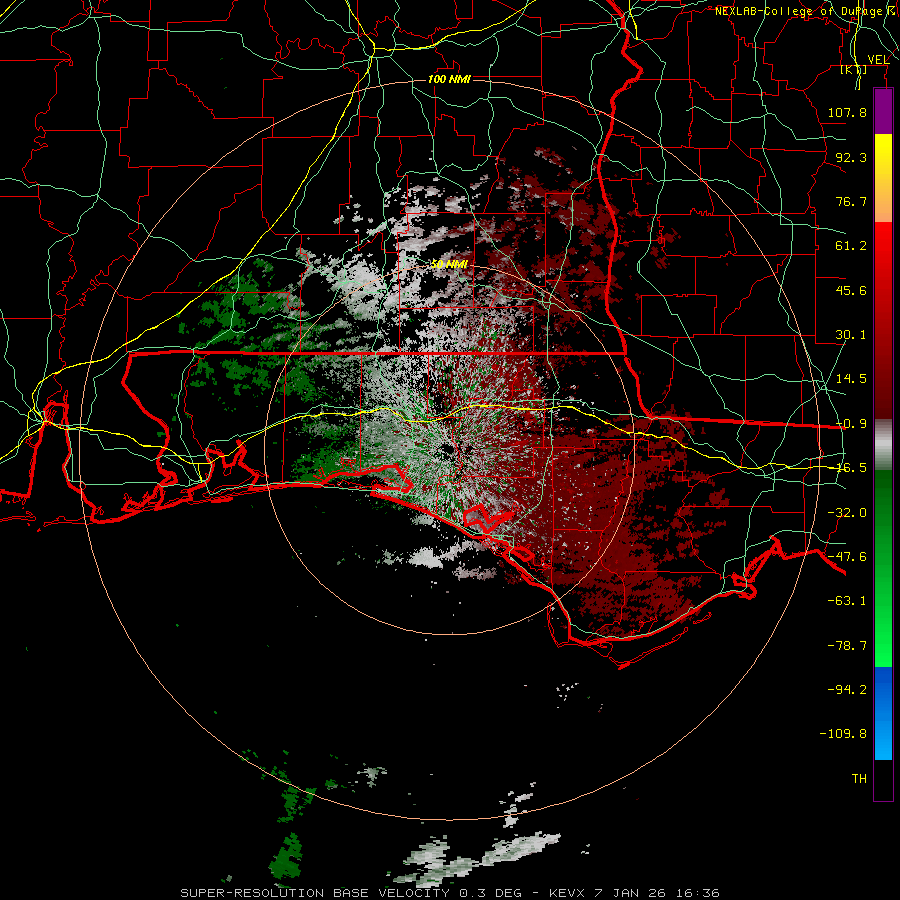Click the -63.1 velocity scale value
This screenshot has width=900, height=900.
click(x=847, y=601)
